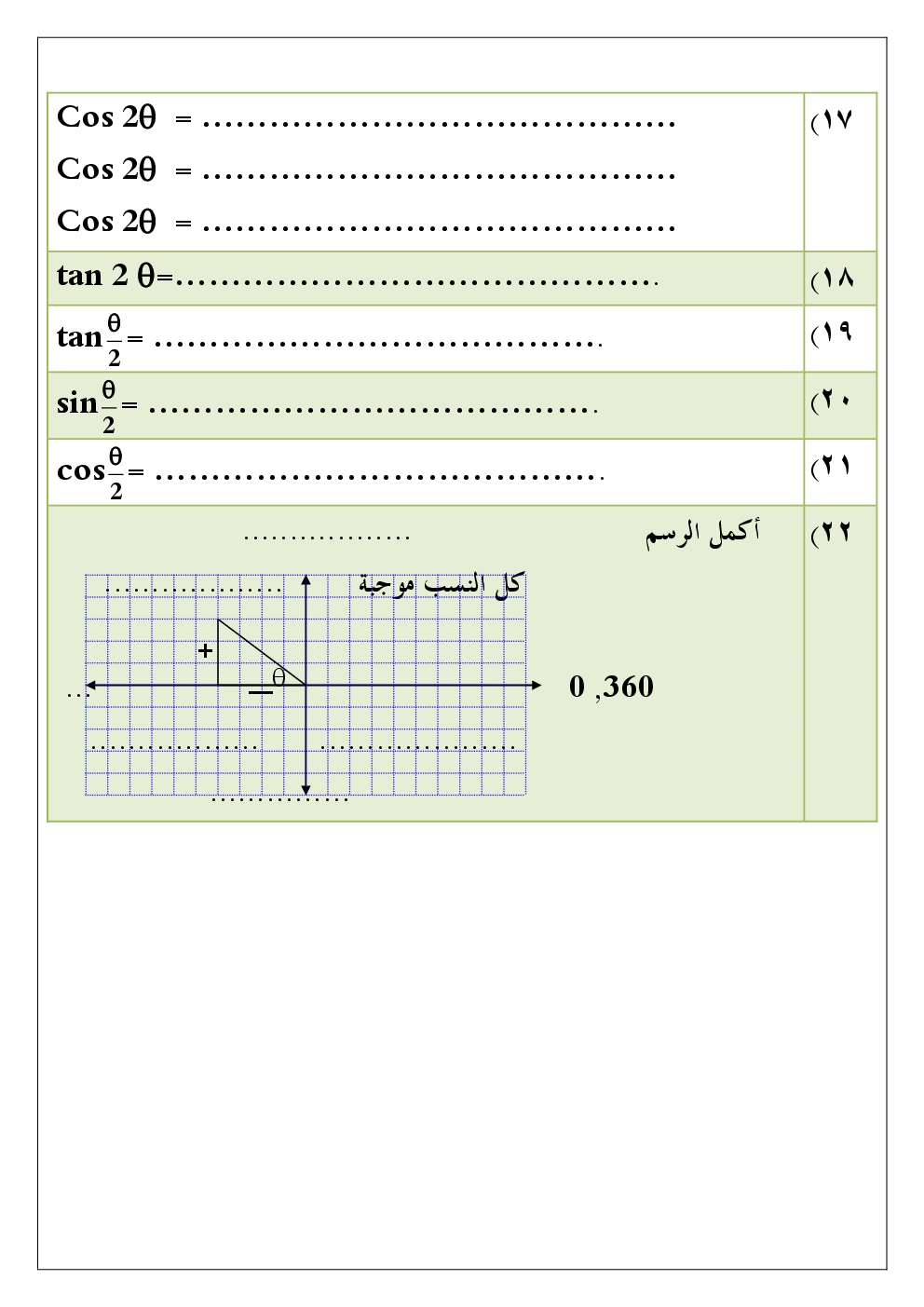Screen dimensions: 924x1307
Task: Click the Arabic heading أكمل الرسم
Action: [x=703, y=534]
